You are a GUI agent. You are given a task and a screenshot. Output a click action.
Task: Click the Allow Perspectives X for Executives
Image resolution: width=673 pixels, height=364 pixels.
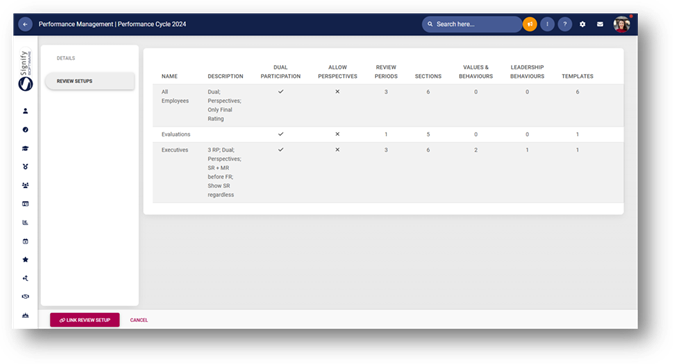337,150
